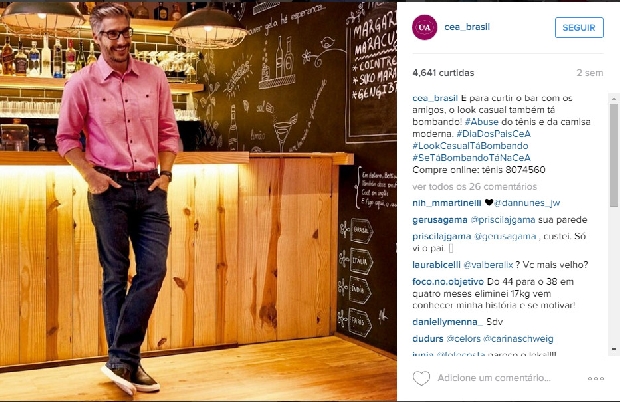
Task: Open the #Abuse hashtag
Action: (x=481, y=122)
